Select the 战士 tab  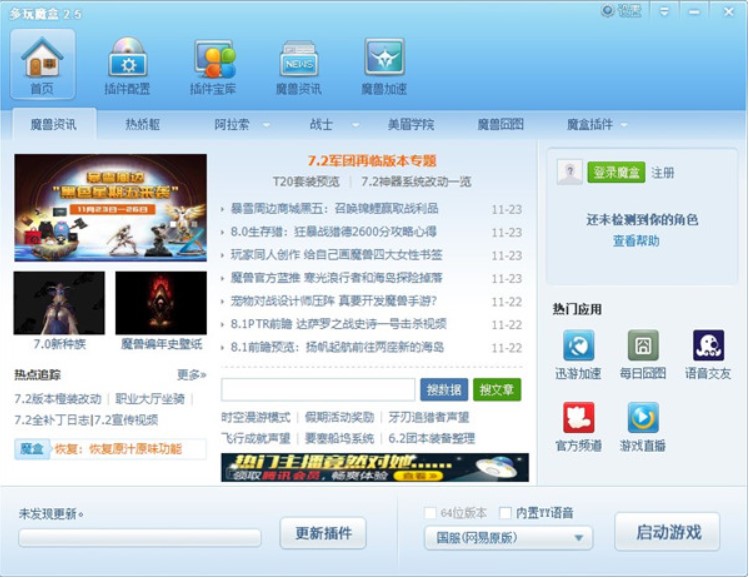321,125
